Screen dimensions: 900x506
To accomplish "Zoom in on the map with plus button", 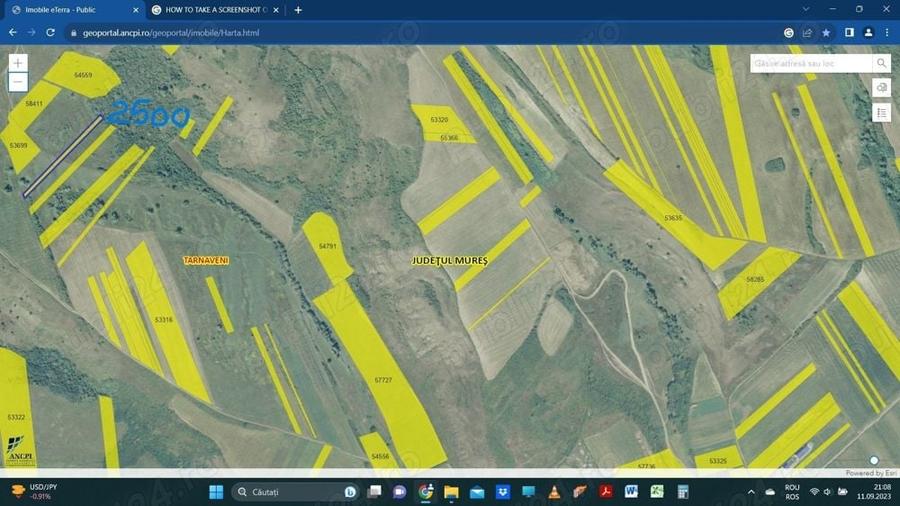I will click(18, 63).
